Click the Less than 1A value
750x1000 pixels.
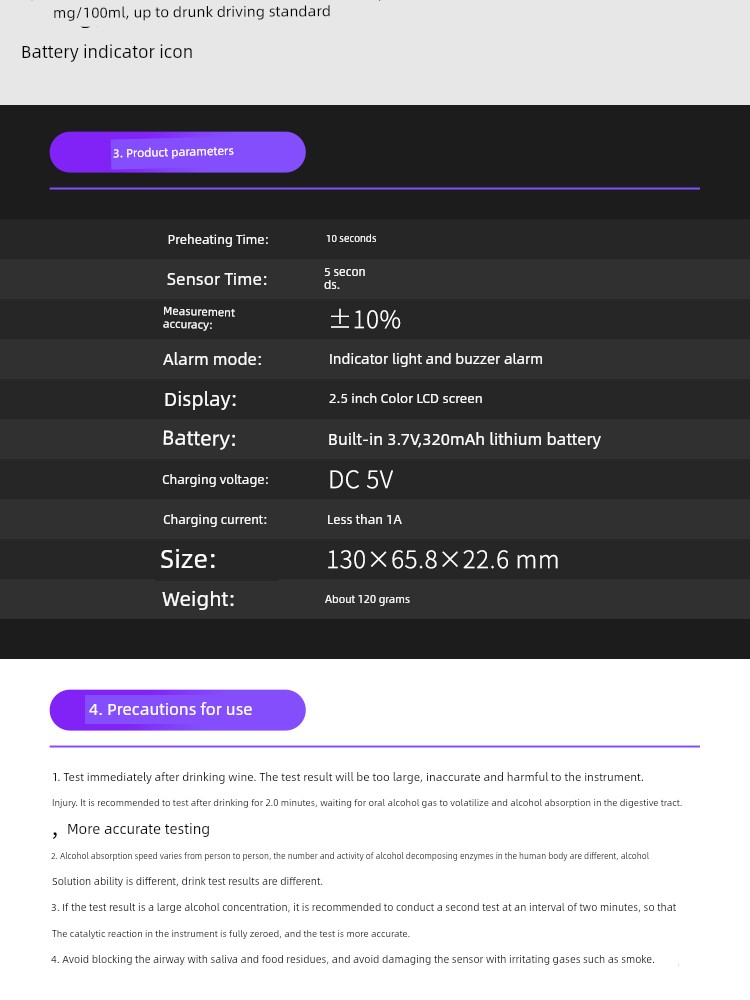coord(364,520)
